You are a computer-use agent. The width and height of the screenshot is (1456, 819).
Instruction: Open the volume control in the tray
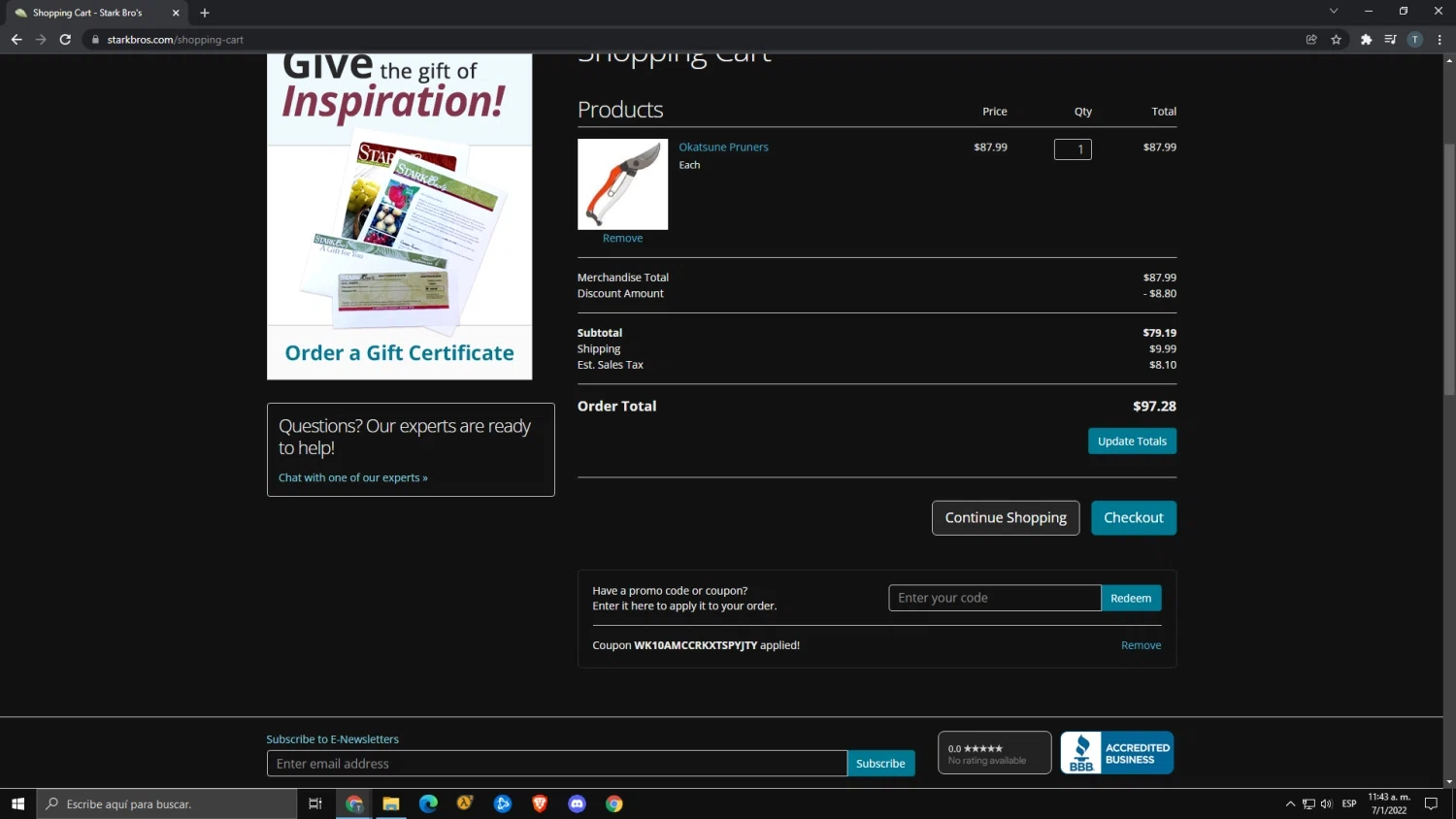[x=1327, y=803]
